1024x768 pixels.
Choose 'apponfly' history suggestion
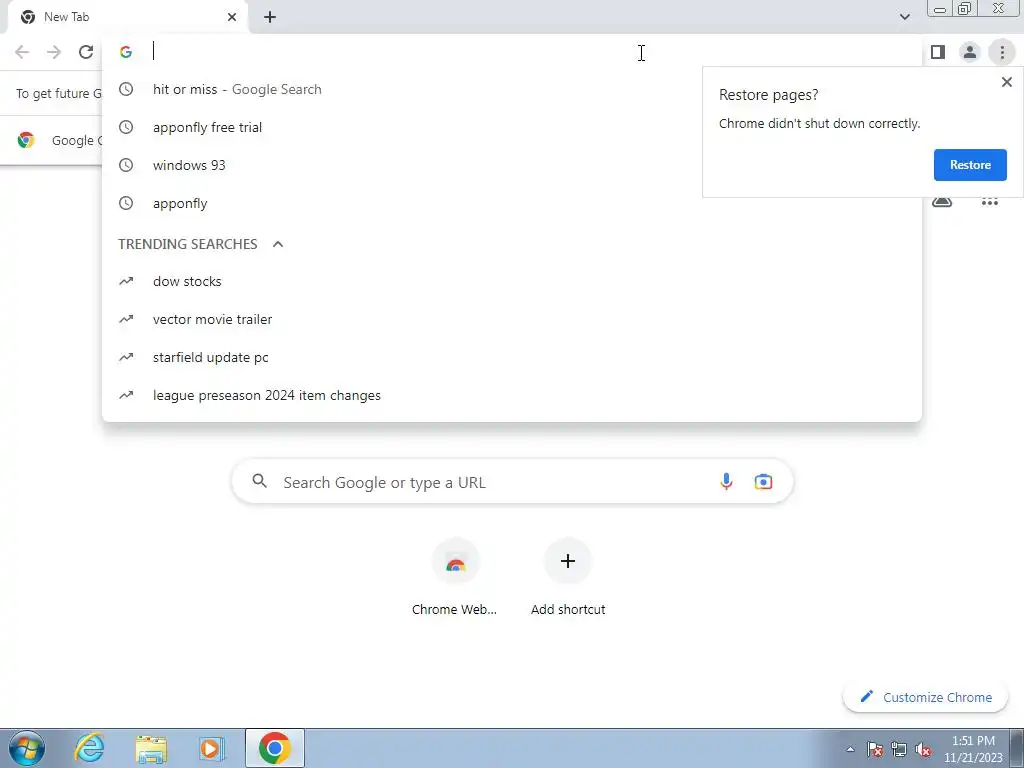(511, 203)
